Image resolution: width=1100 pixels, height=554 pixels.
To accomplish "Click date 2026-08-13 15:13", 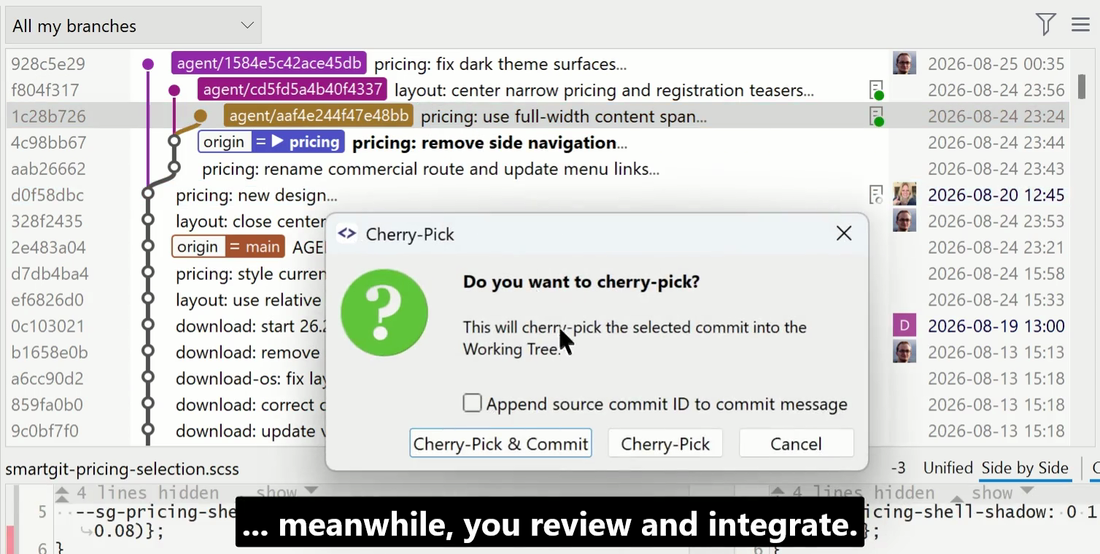I will [996, 352].
